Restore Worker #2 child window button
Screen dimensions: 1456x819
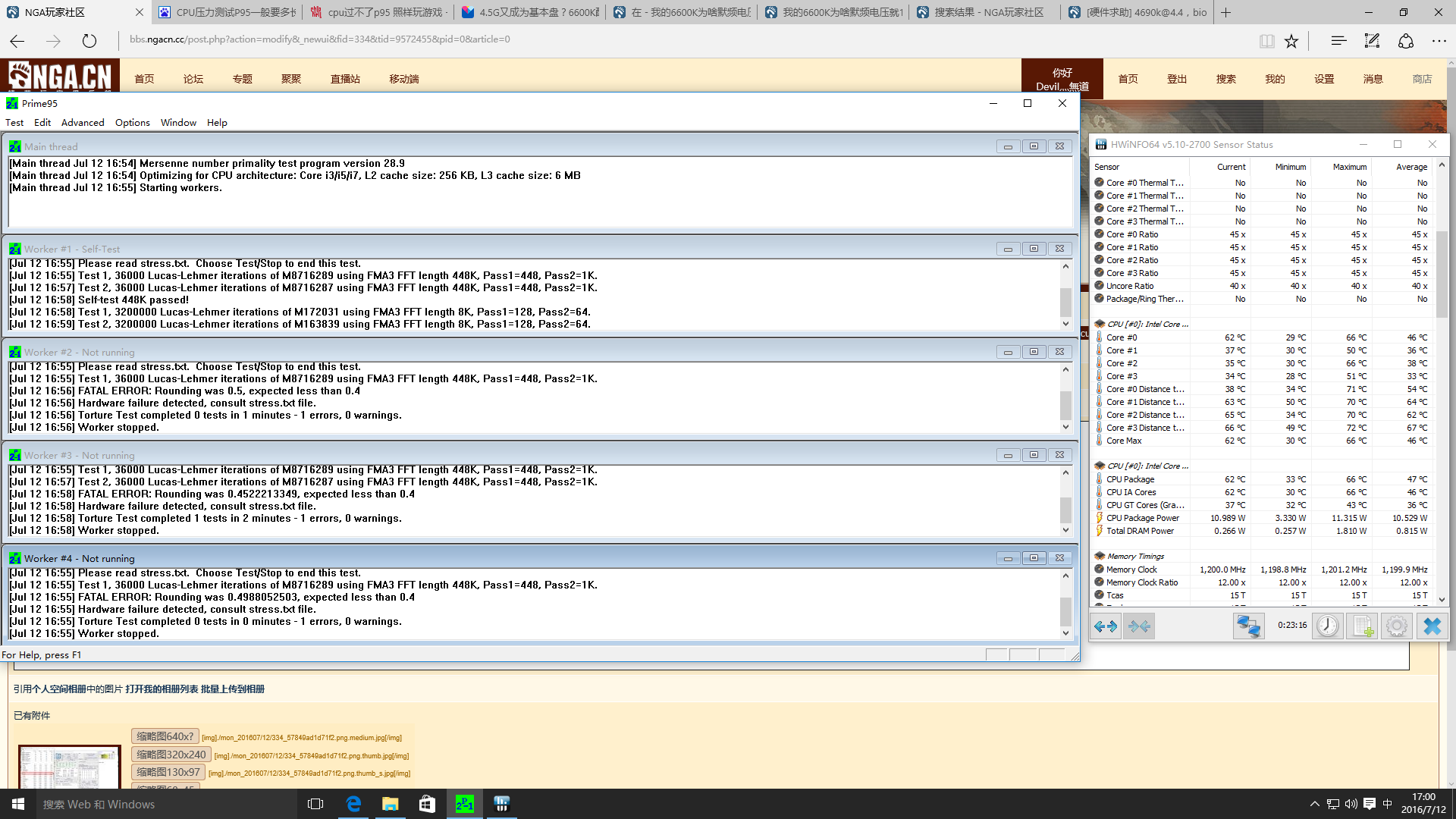1034,352
